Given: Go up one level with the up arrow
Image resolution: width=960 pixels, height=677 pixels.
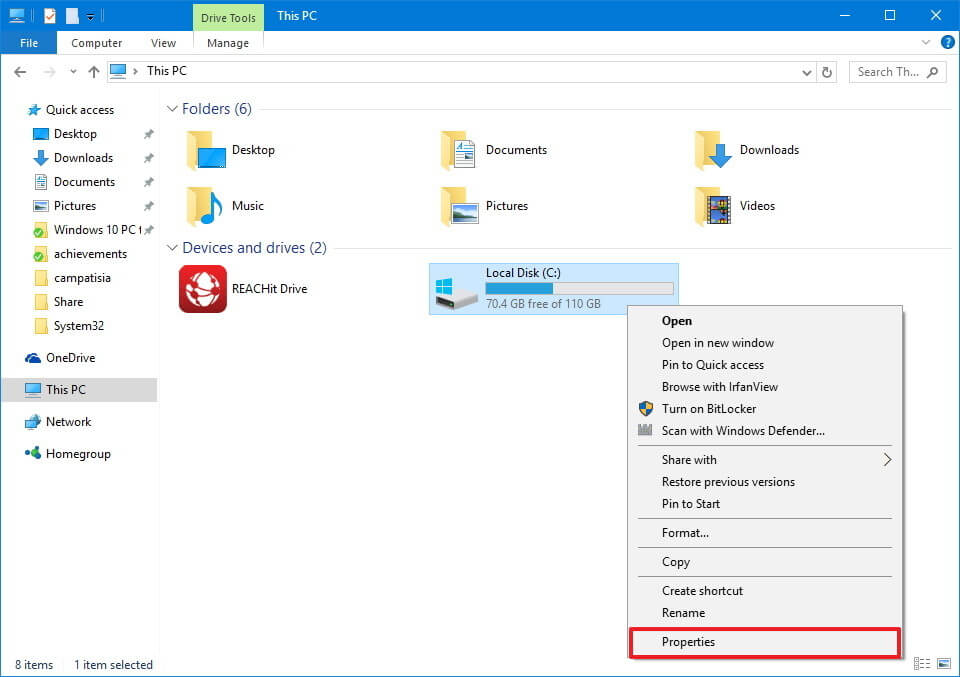Looking at the screenshot, I should (94, 72).
